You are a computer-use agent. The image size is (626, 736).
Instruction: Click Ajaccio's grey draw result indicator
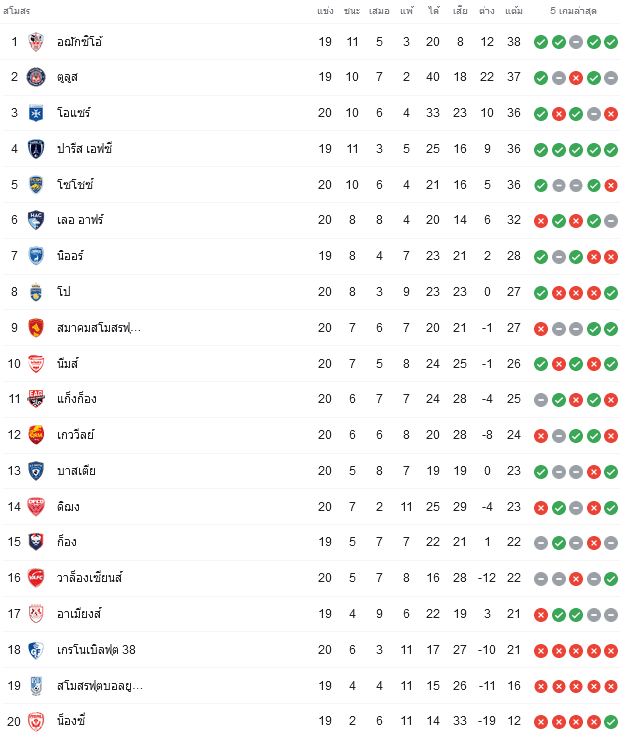(576, 42)
